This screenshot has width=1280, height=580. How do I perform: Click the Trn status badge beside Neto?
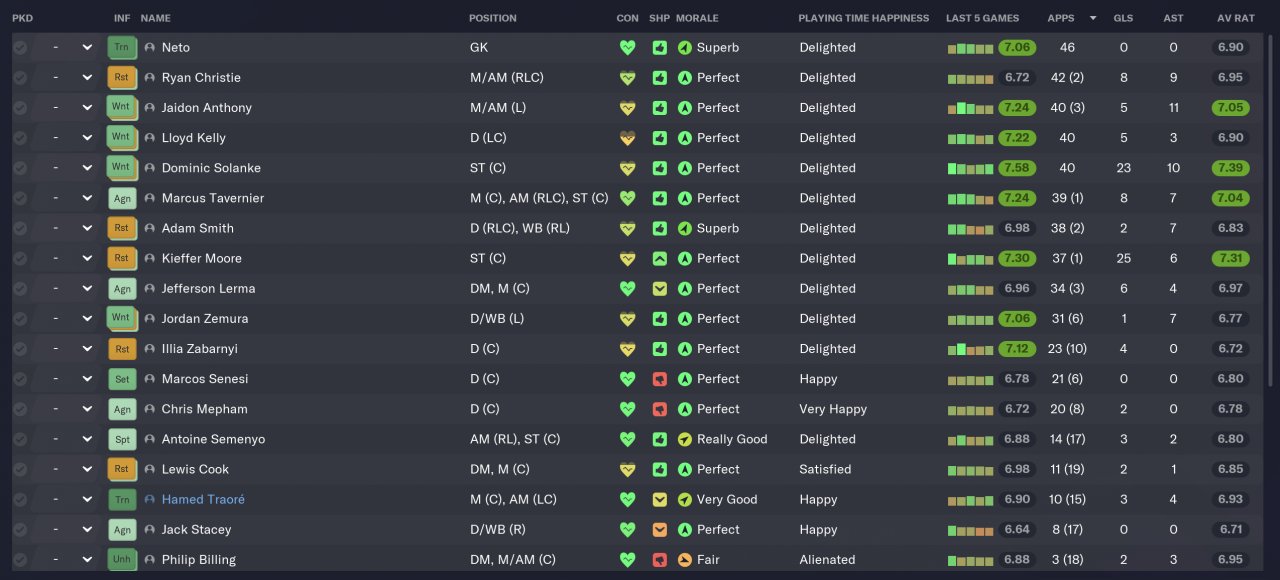[121, 47]
